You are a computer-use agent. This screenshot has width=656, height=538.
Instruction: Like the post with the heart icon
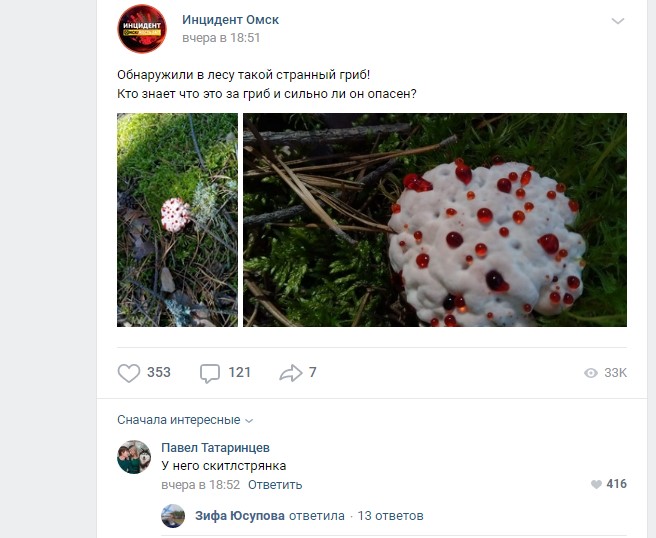(129, 373)
